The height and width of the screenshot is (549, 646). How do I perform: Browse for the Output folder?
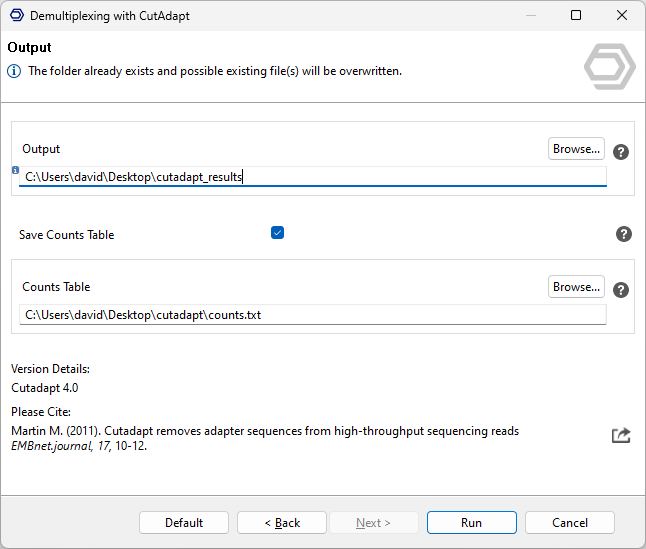tap(576, 149)
